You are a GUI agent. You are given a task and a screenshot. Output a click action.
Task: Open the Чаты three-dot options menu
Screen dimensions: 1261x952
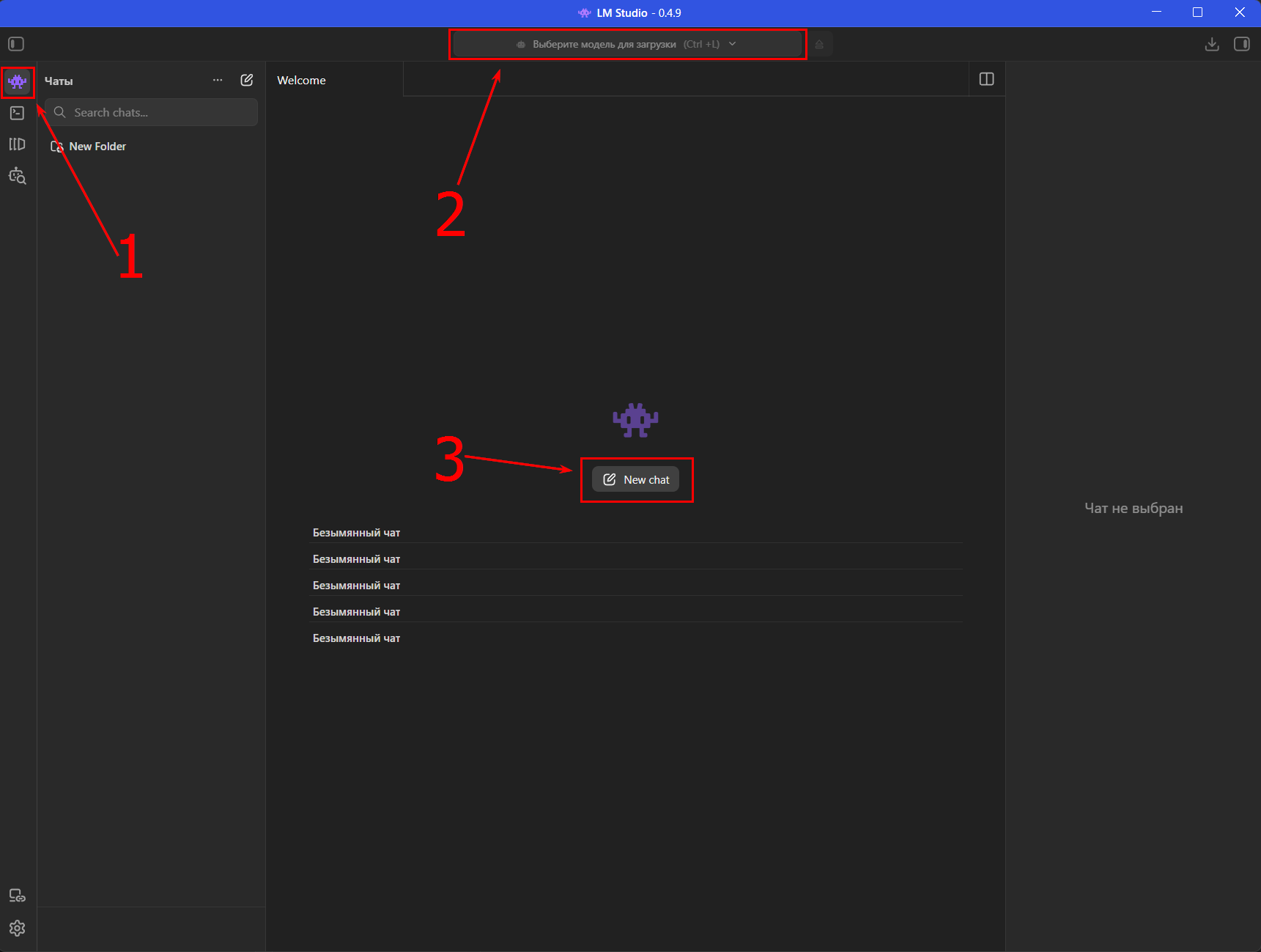[x=218, y=80]
